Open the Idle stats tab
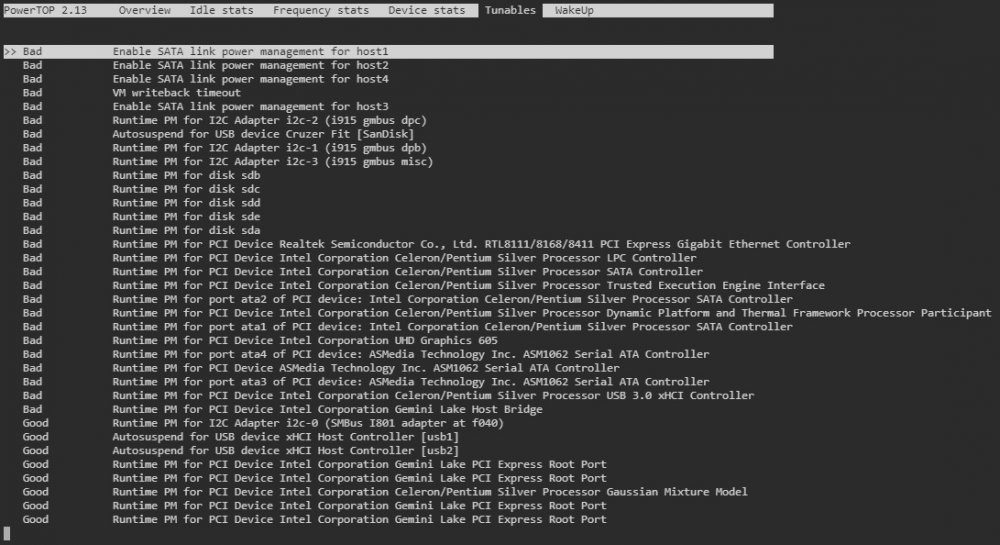Screen dimensions: 1000x545 coord(221,10)
